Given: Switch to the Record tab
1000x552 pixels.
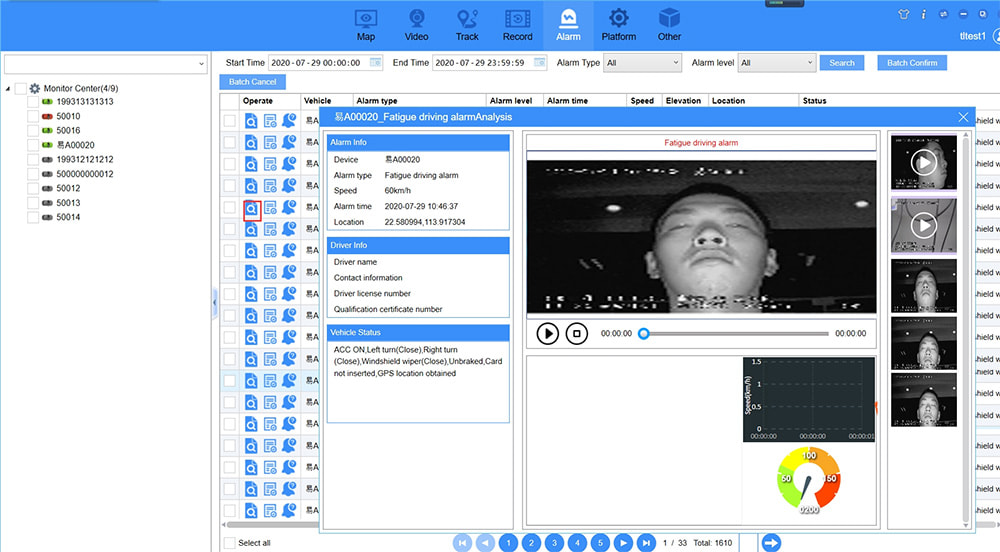Looking at the screenshot, I should coord(517,25).
